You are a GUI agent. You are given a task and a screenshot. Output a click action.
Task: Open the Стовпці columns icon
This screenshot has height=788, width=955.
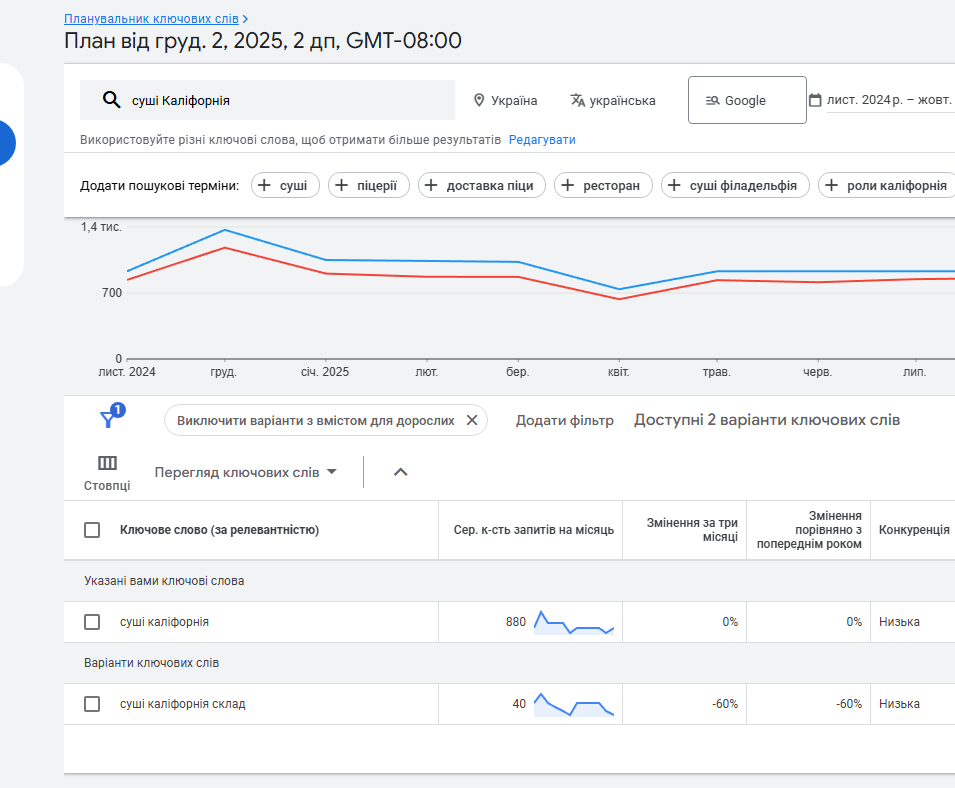click(107, 464)
